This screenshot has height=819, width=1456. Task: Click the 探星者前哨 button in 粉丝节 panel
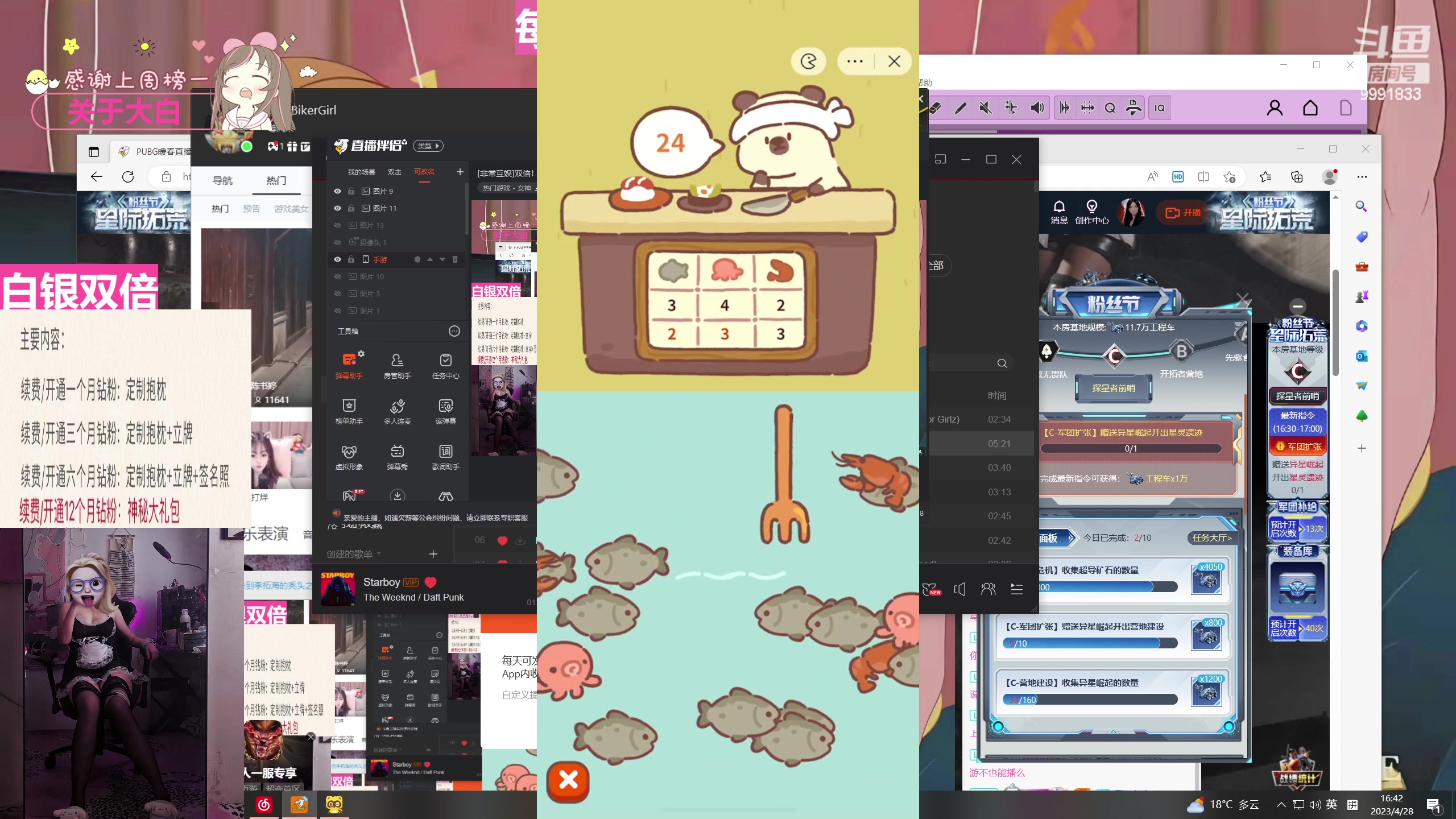(1114, 388)
